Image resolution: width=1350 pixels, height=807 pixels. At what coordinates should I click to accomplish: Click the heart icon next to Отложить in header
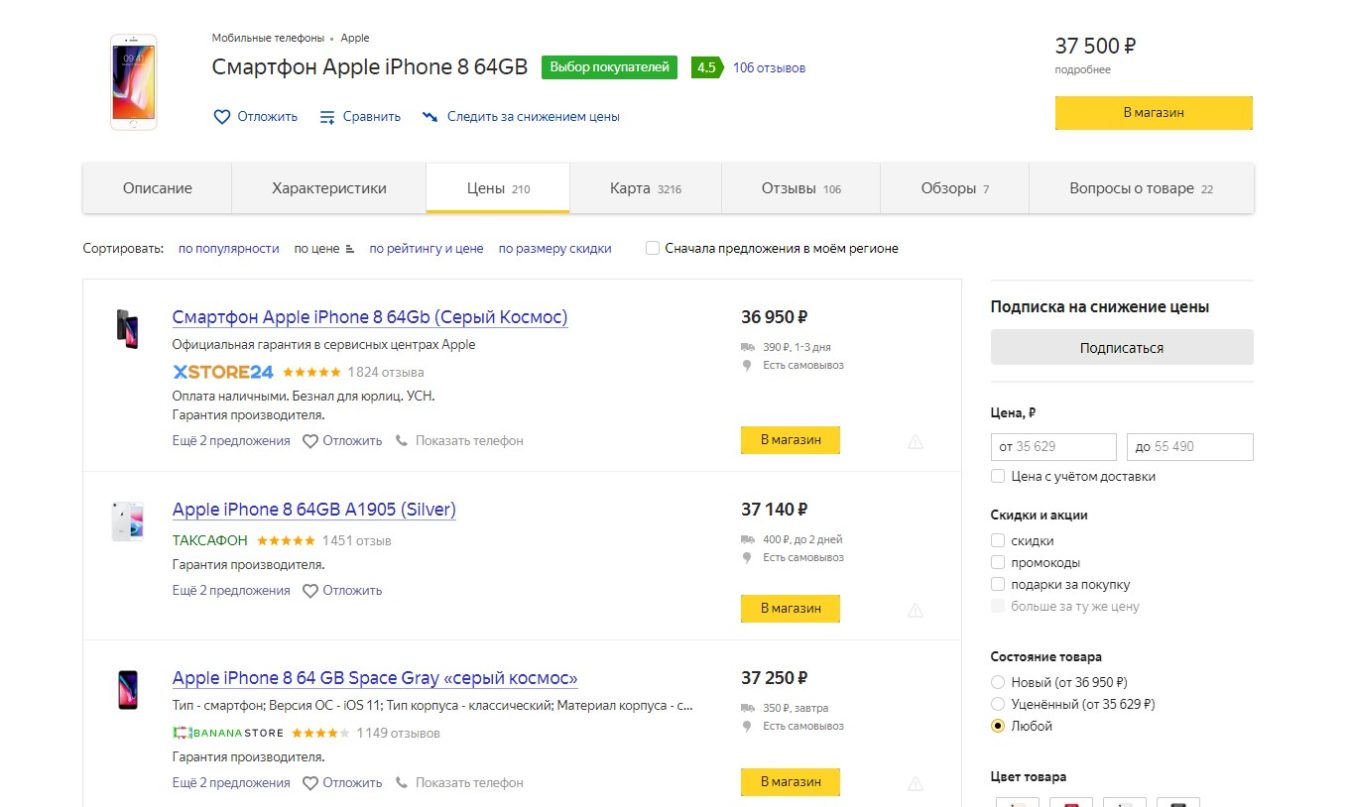click(222, 117)
